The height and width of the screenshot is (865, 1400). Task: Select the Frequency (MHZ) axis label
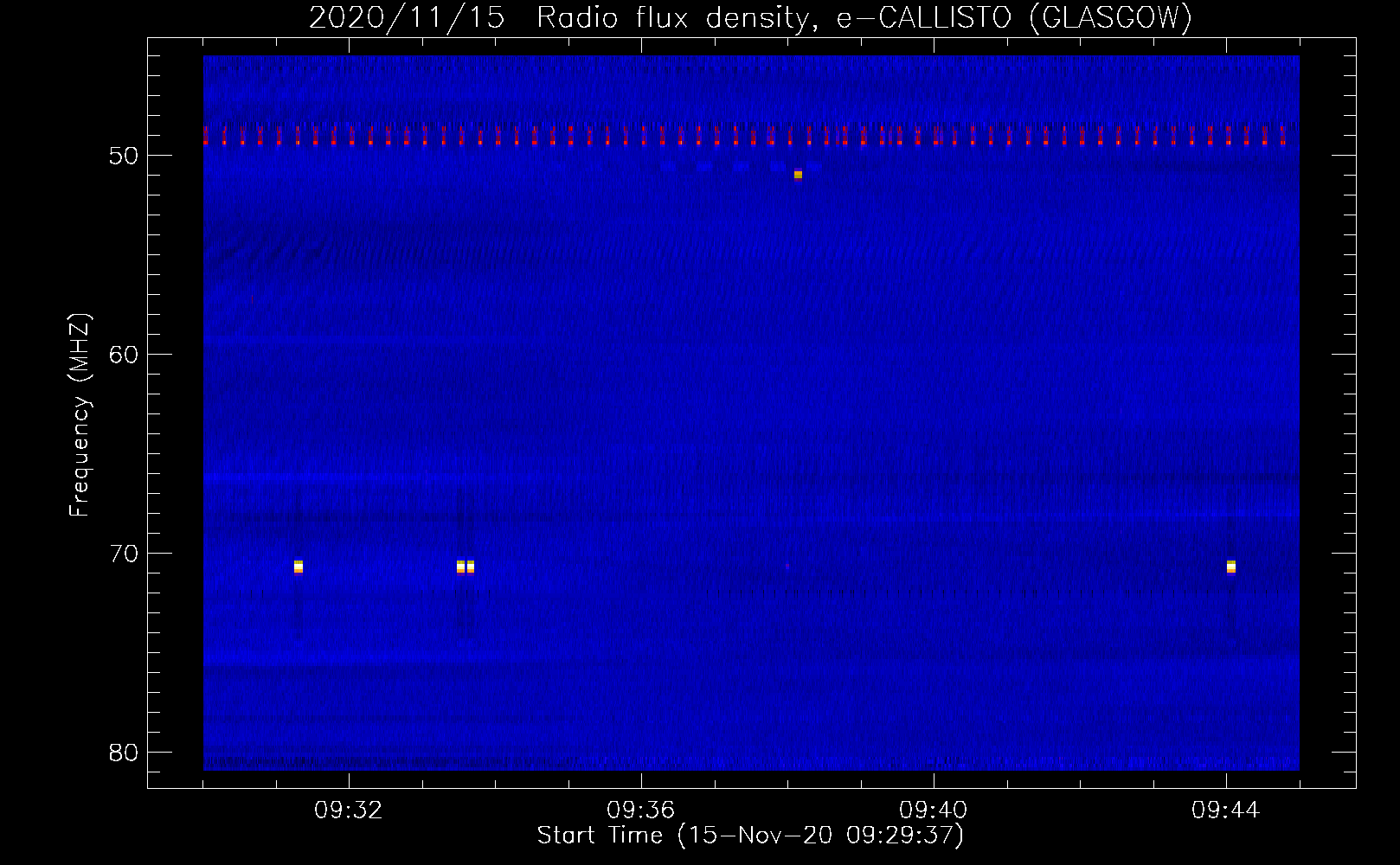[x=80, y=415]
